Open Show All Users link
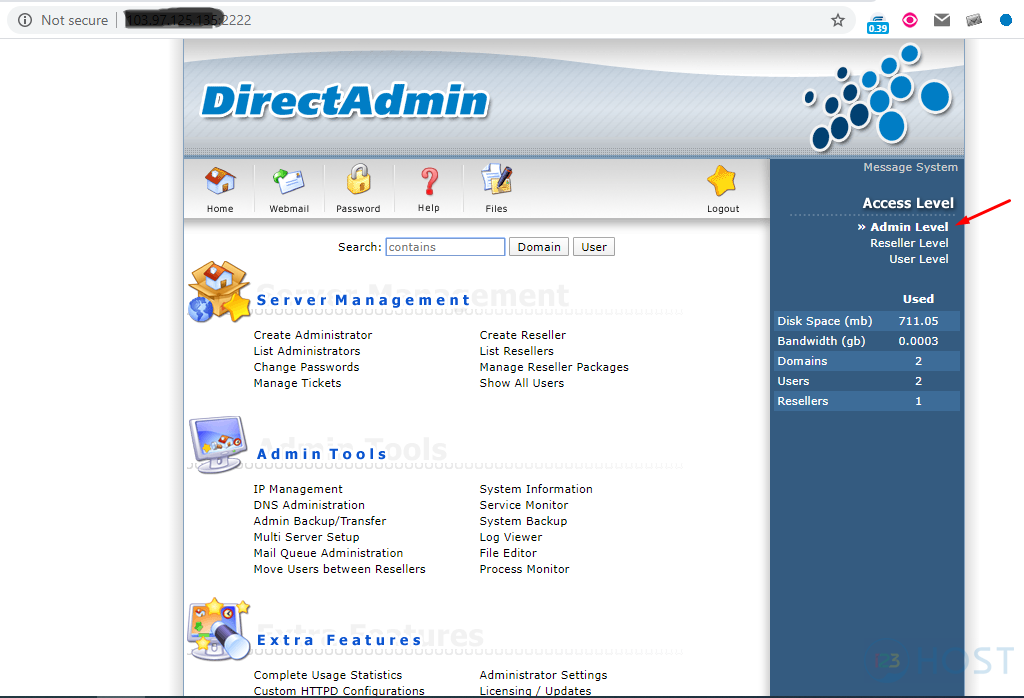The image size is (1024, 698). pos(522,383)
